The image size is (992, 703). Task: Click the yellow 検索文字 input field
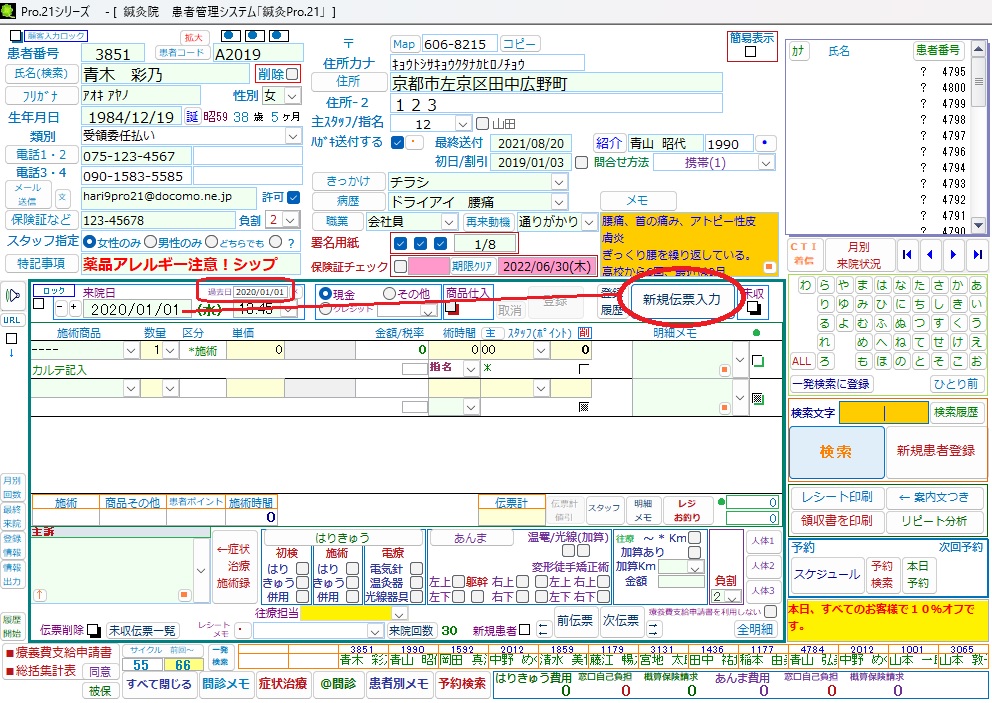point(884,413)
